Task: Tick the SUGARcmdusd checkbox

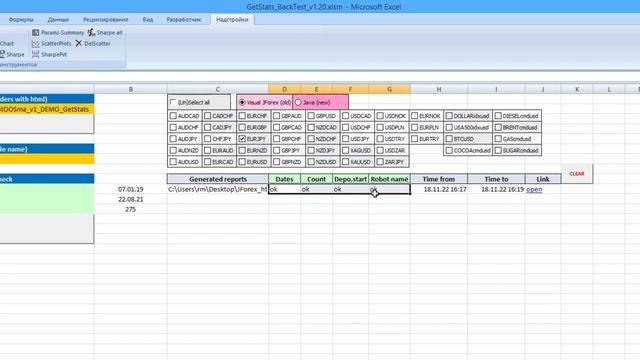Action: 498,151
